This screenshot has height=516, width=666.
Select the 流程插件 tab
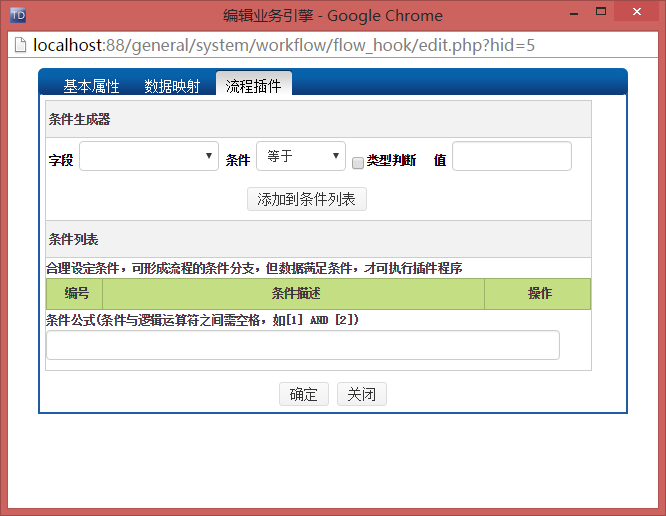click(x=254, y=84)
